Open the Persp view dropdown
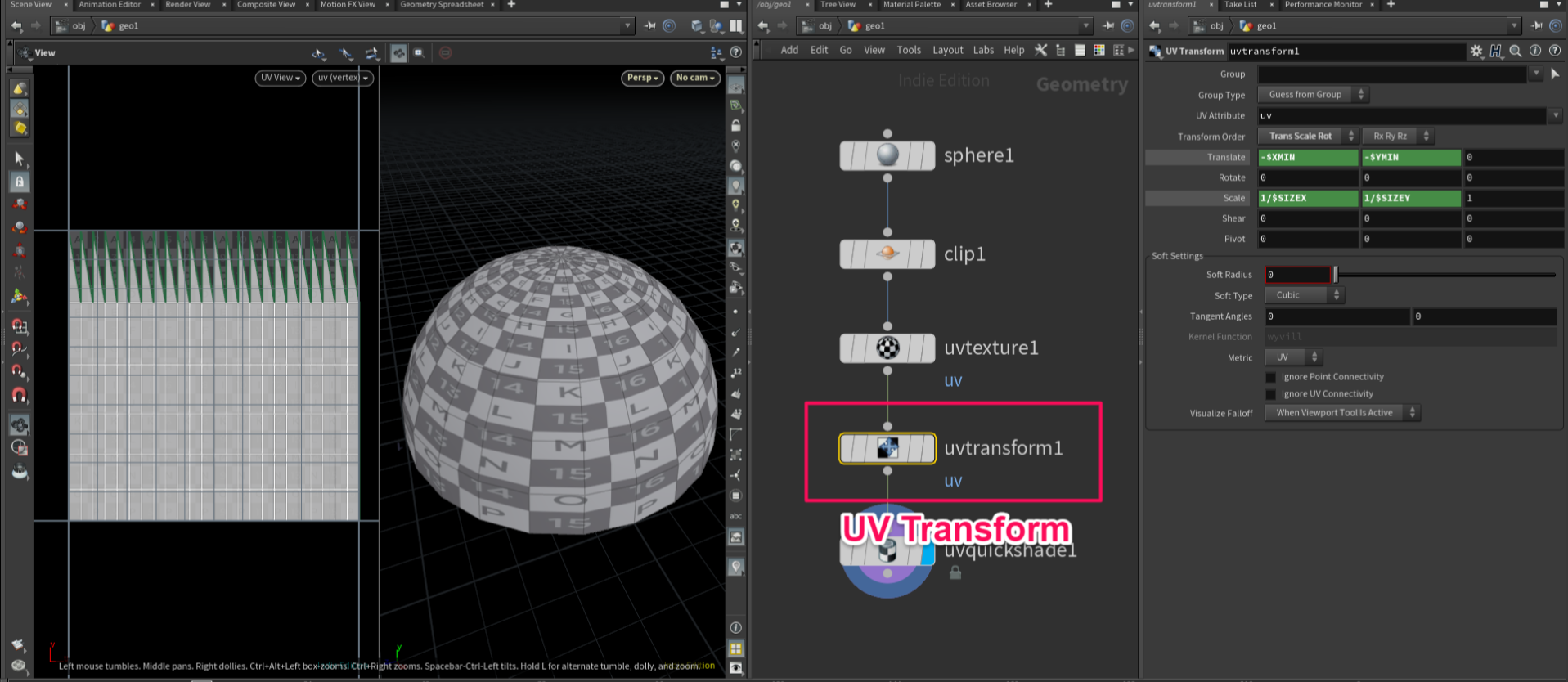 pyautogui.click(x=643, y=78)
